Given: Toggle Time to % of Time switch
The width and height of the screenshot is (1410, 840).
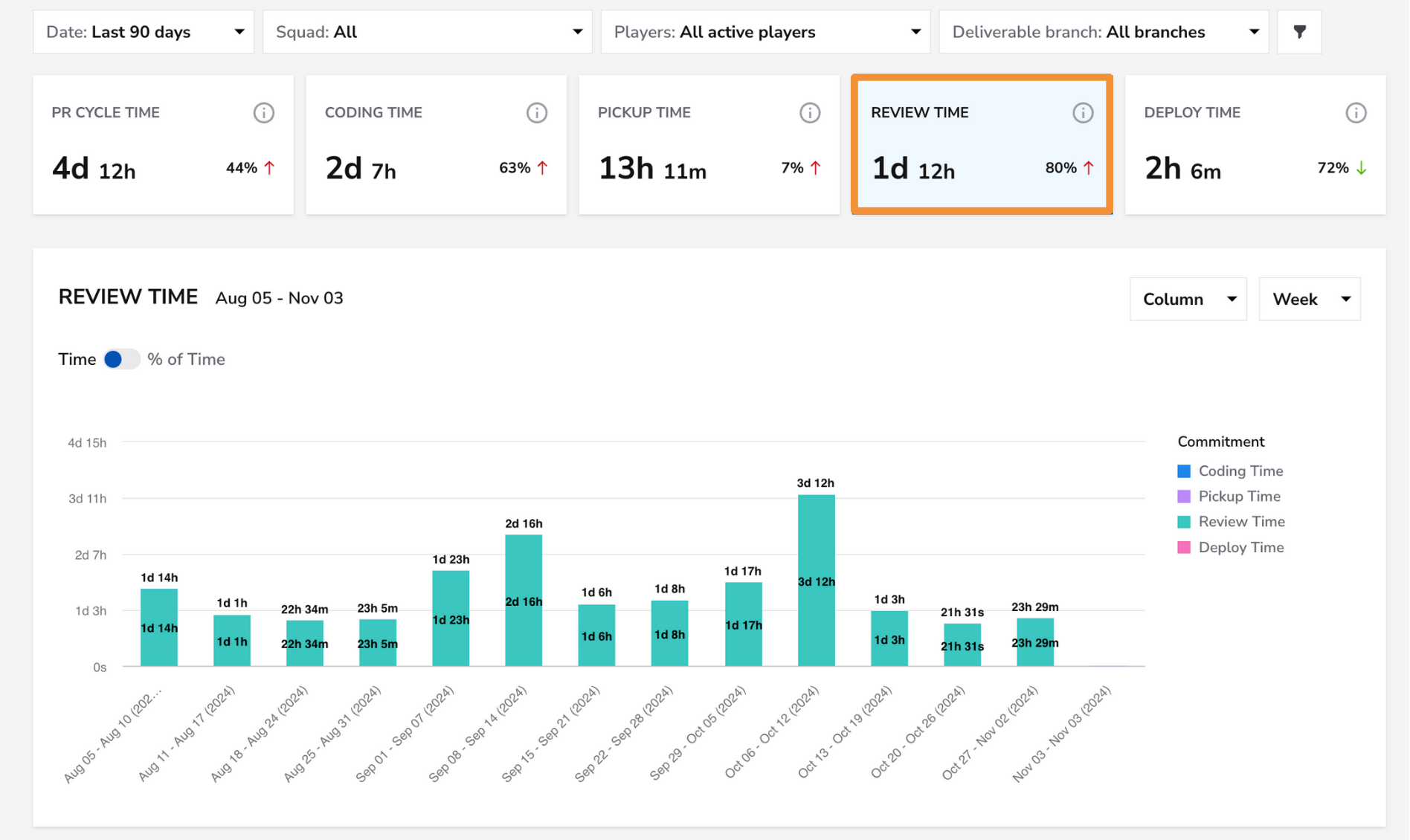Looking at the screenshot, I should 121,359.
